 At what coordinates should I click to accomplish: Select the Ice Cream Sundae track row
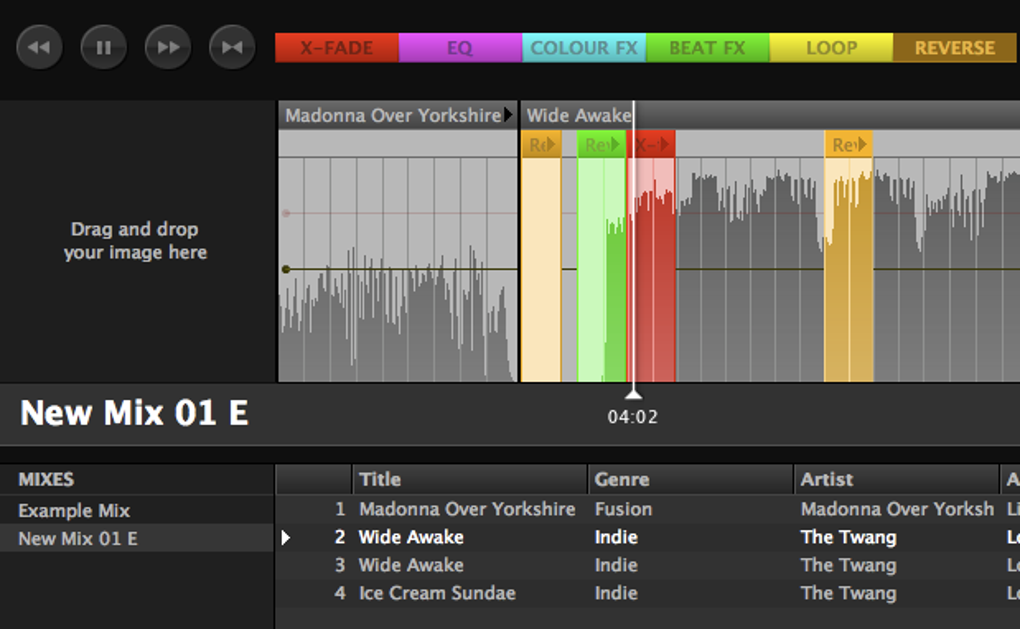pyautogui.click(x=647, y=593)
